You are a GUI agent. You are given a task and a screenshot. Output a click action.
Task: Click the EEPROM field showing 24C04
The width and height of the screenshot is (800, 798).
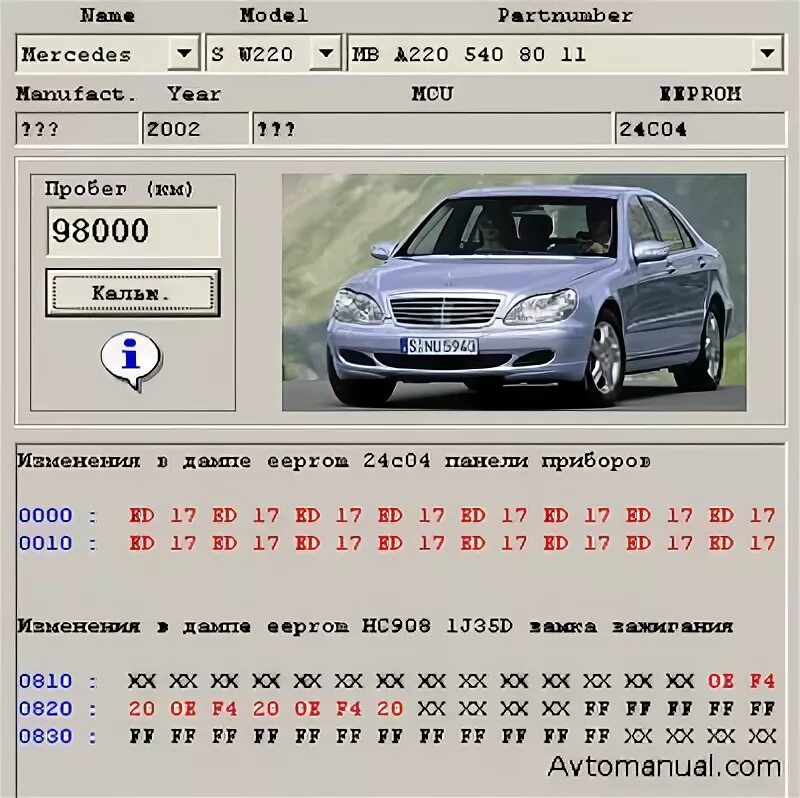(x=700, y=129)
